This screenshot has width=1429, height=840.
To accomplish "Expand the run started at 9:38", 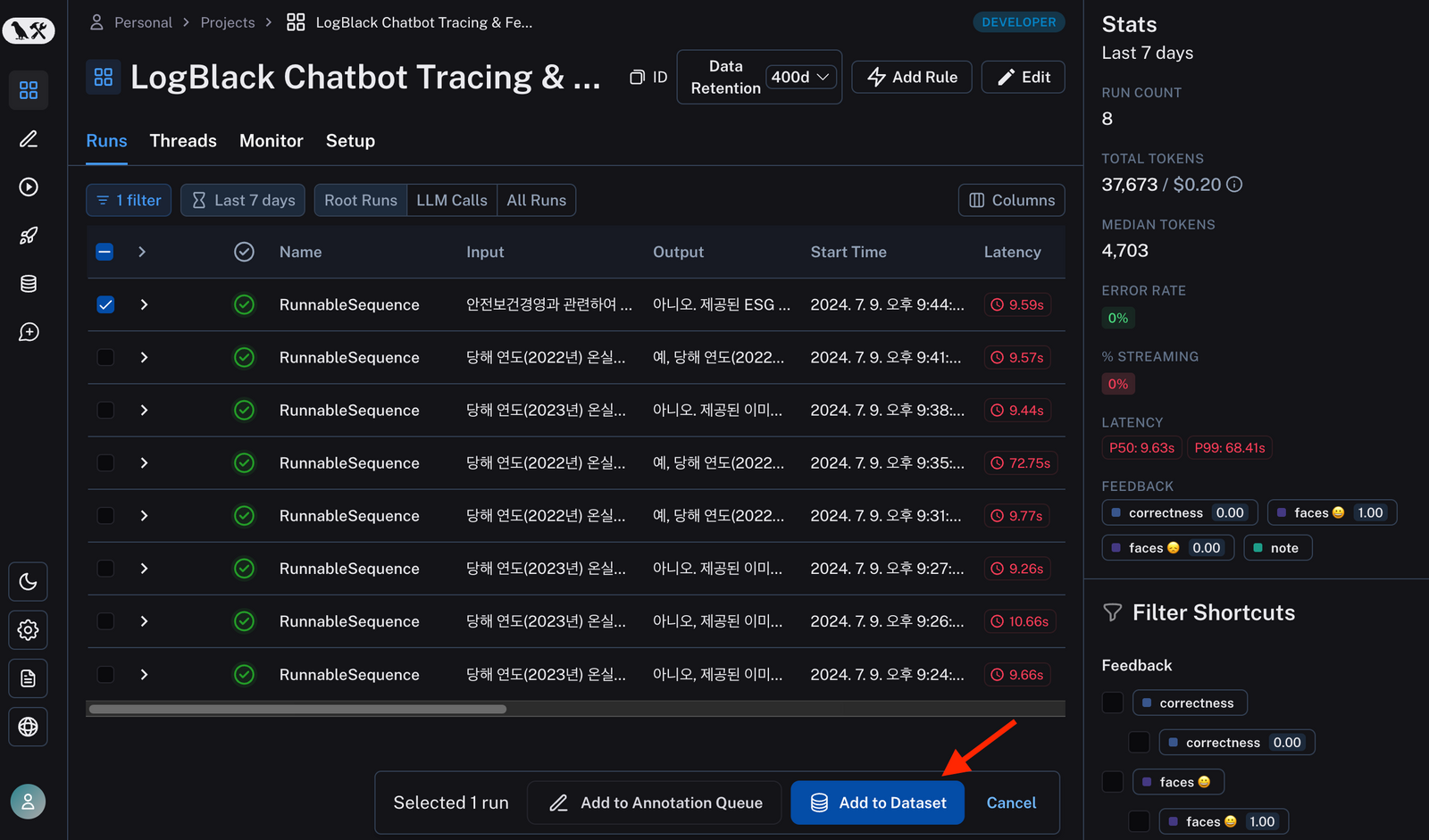I will [144, 410].
